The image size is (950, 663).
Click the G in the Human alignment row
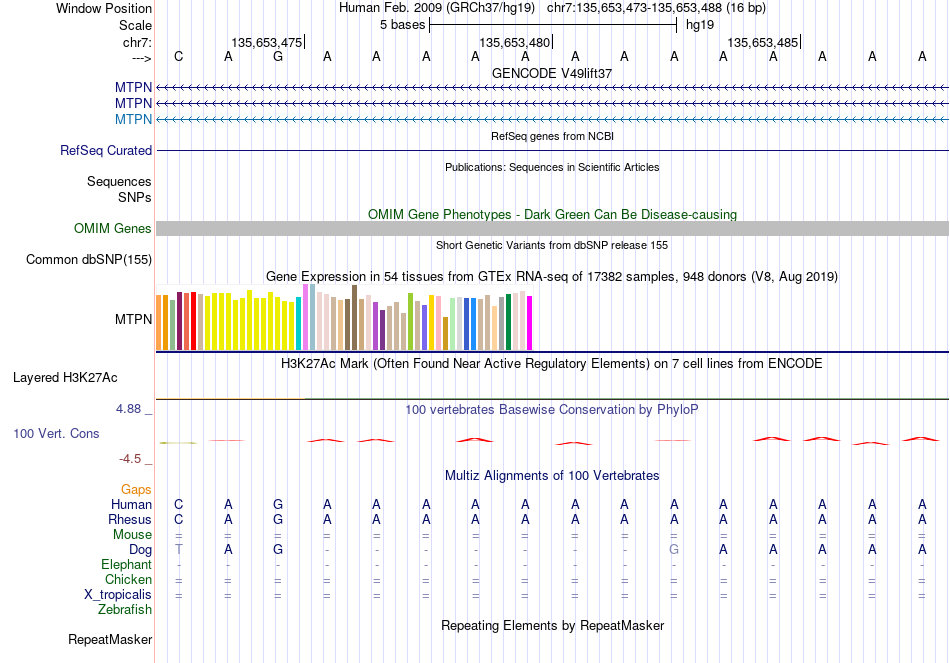pyautogui.click(x=277, y=504)
